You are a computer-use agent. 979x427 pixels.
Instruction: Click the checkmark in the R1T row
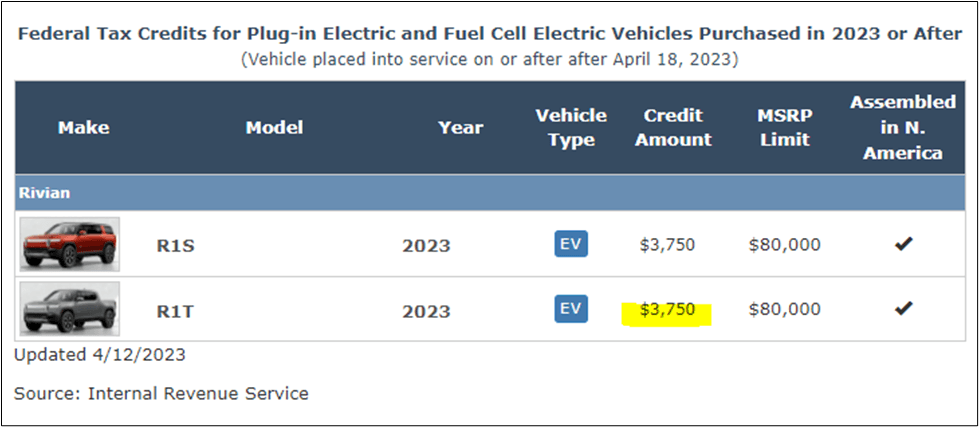903,309
